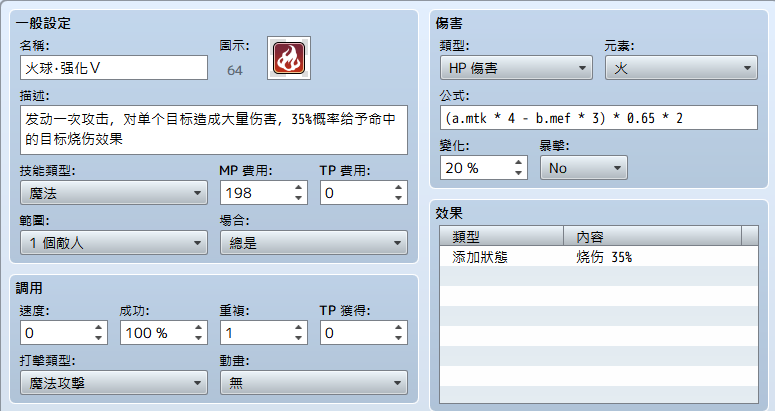Click the 名稱 field containing 火球·强化Ⅴ

[x=114, y=68]
